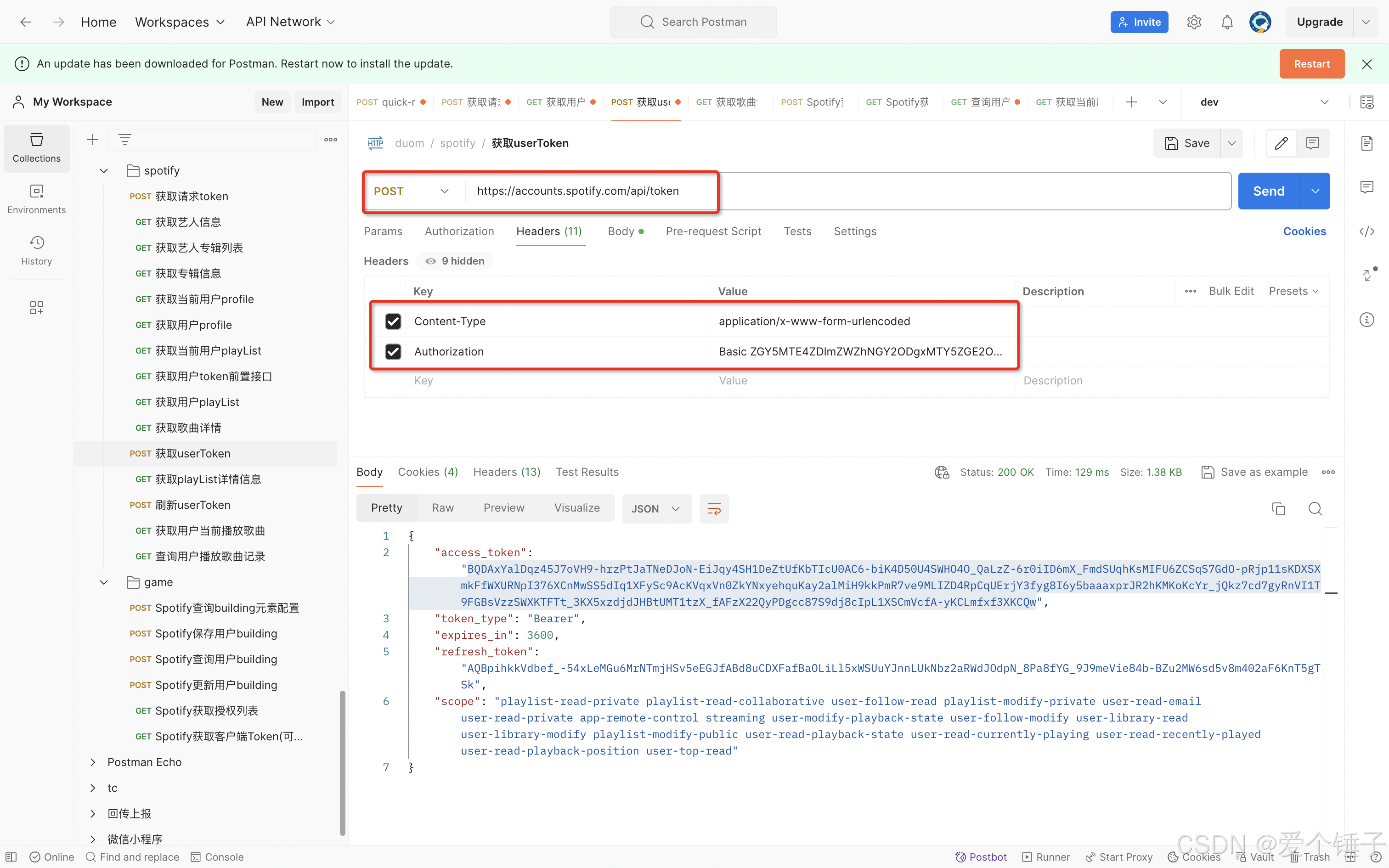Click the code snippet icon
1389x868 pixels.
[x=1366, y=231]
